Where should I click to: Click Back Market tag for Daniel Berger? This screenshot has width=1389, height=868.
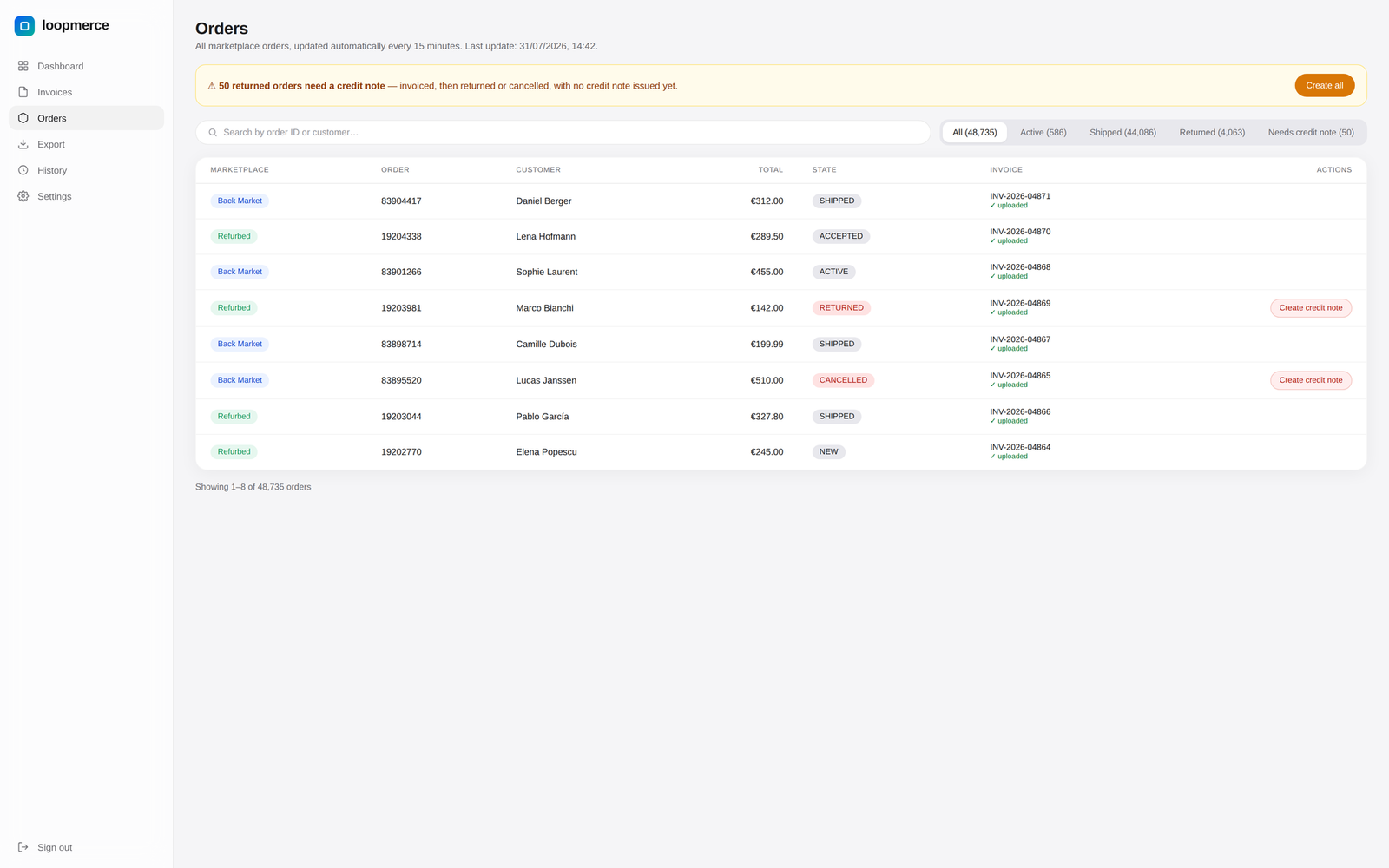240,201
